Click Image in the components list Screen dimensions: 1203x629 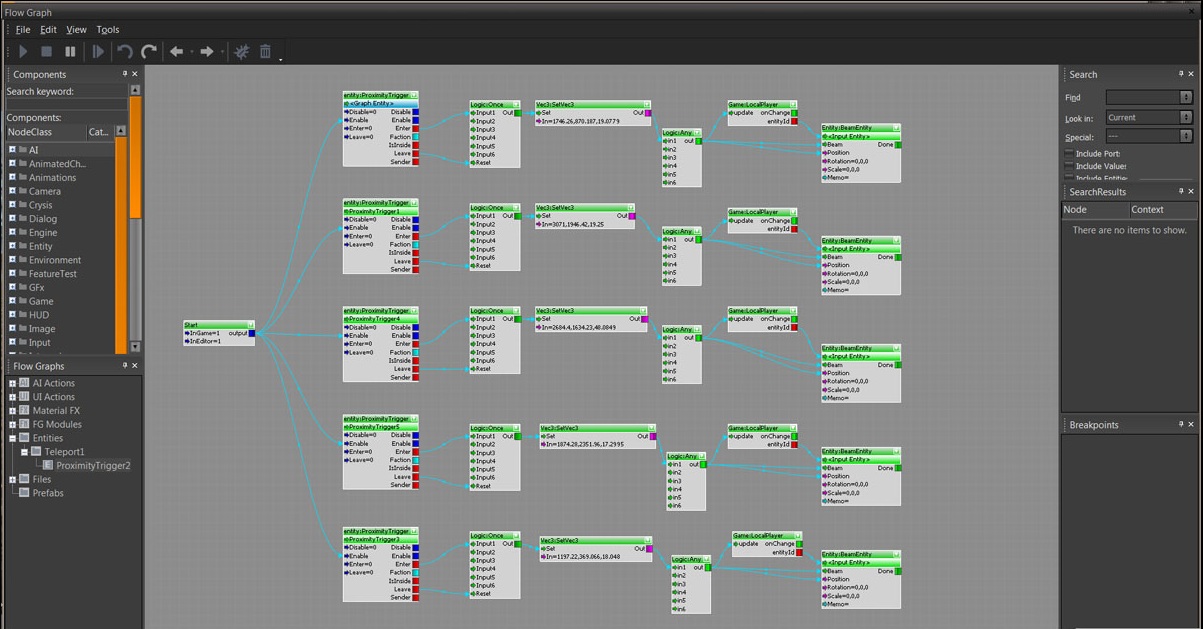[42, 328]
